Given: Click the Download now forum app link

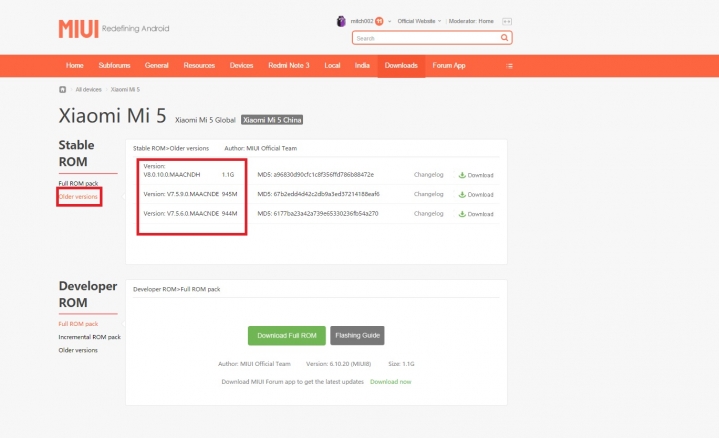Looking at the screenshot, I should [391, 382].
